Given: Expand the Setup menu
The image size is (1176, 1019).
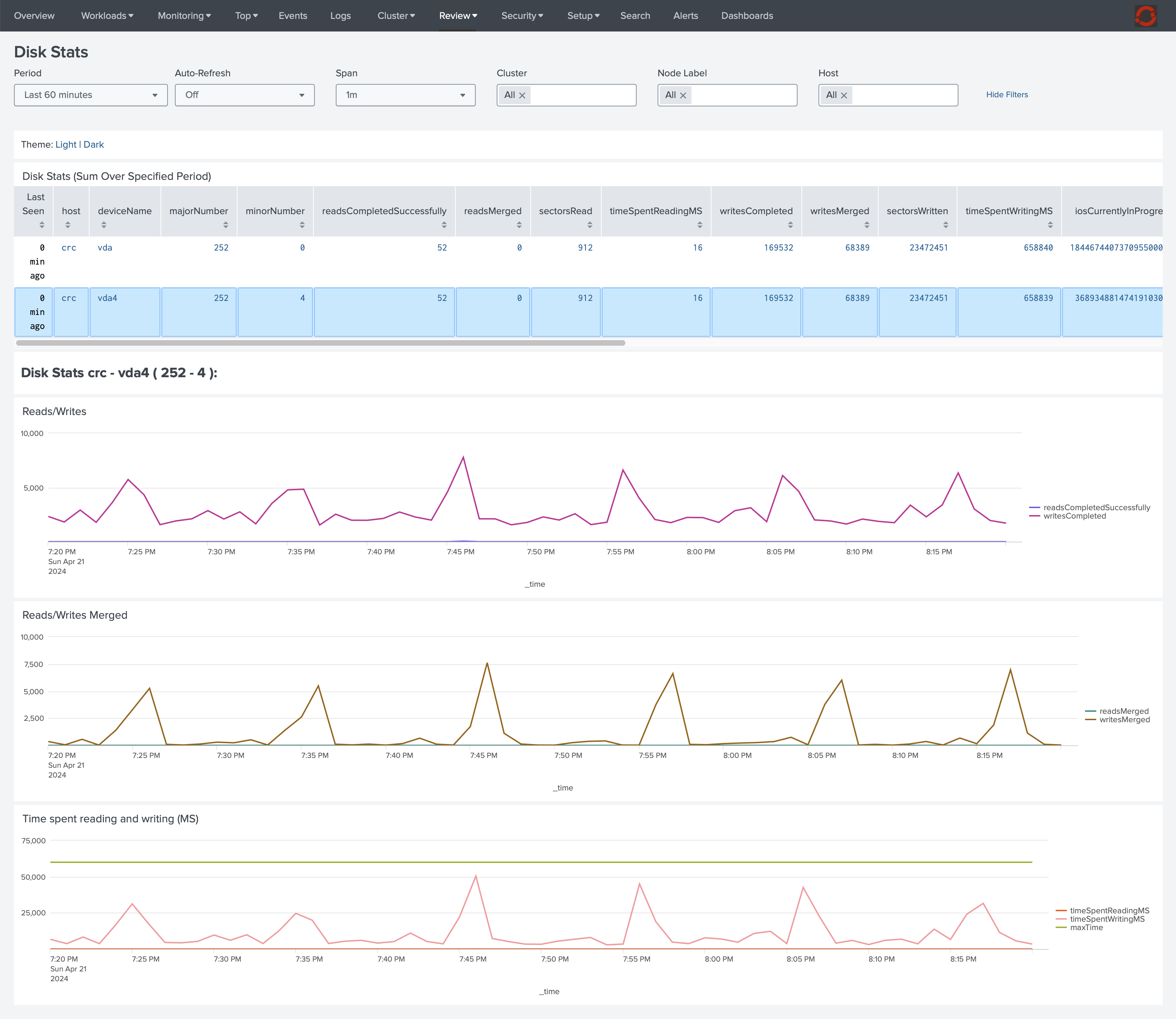Looking at the screenshot, I should coord(583,16).
